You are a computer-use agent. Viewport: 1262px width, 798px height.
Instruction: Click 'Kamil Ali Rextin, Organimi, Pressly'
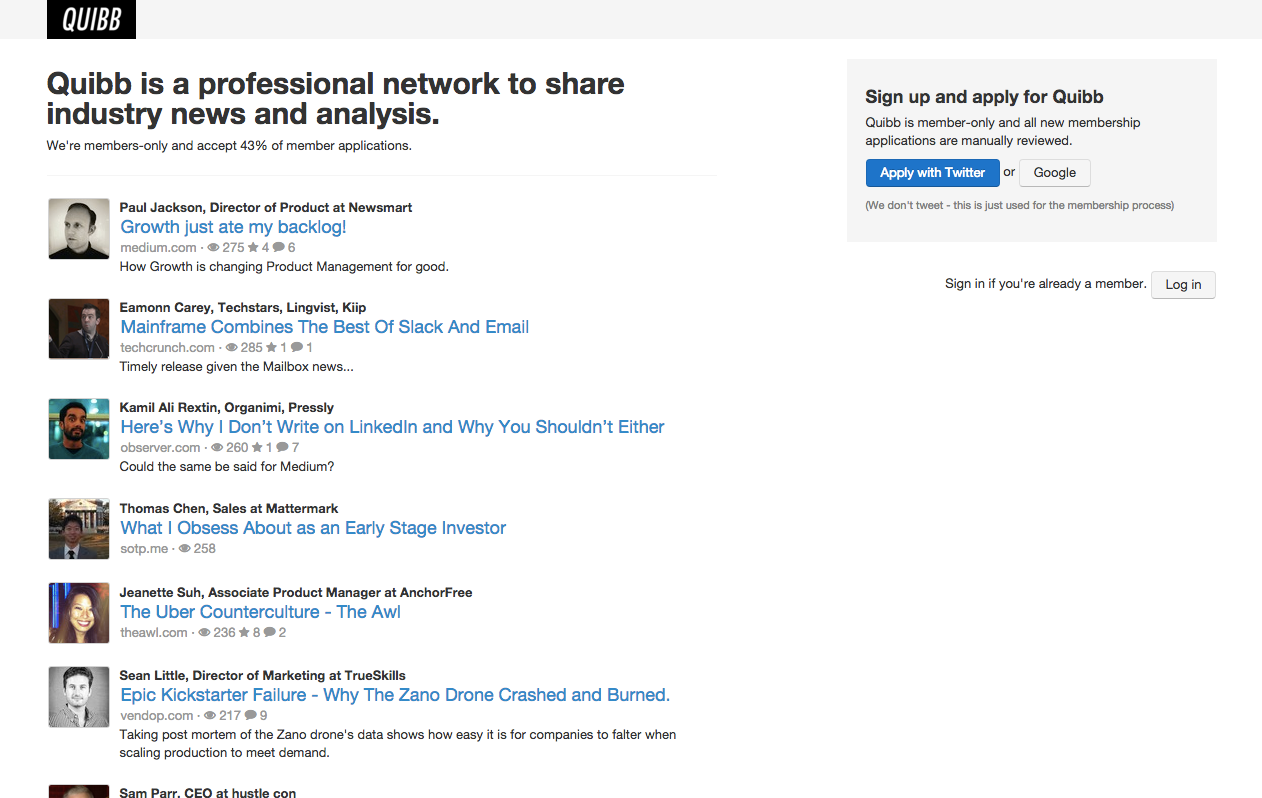coord(227,407)
